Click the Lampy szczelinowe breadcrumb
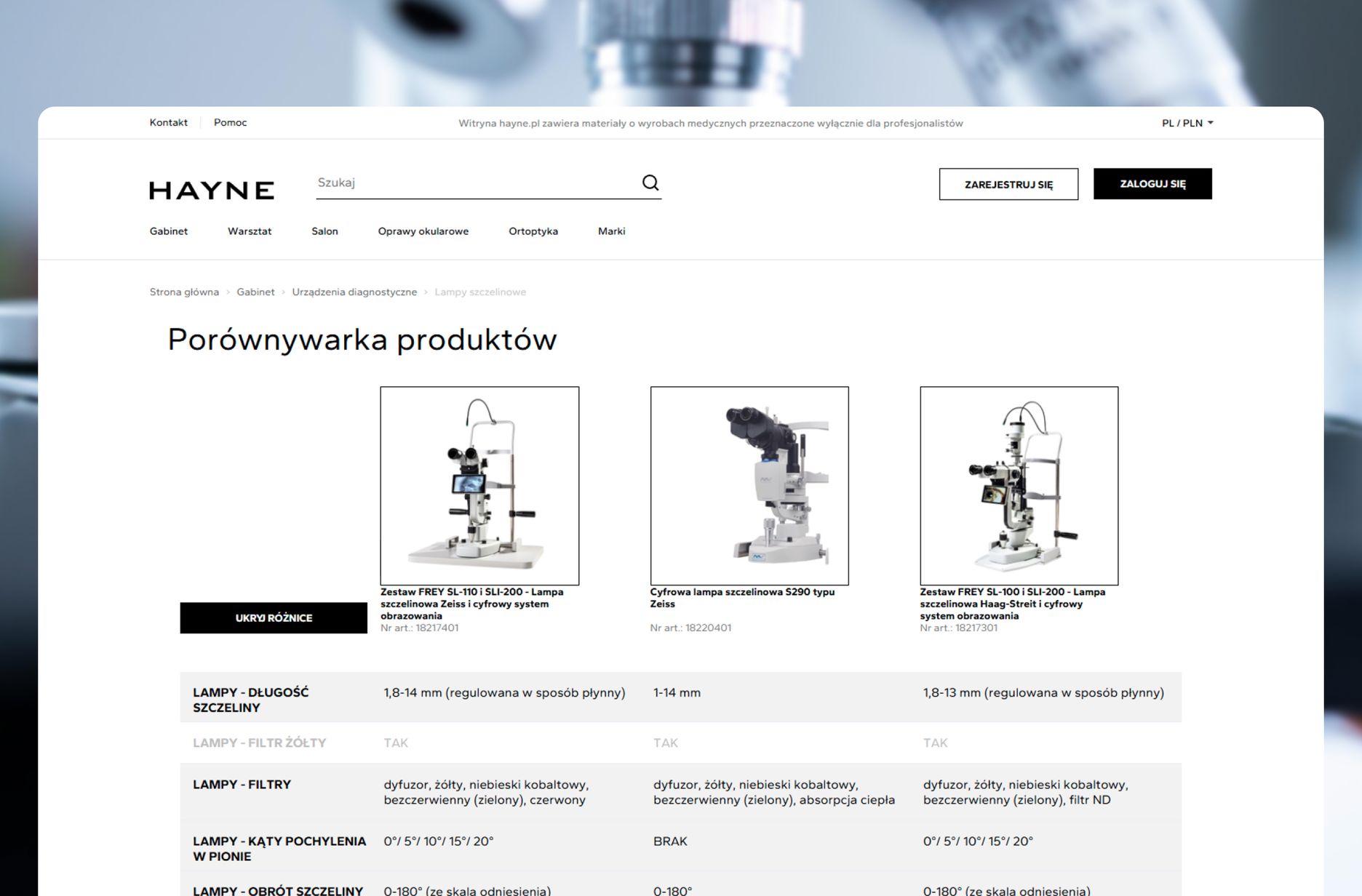This screenshot has width=1362, height=896. 480,292
